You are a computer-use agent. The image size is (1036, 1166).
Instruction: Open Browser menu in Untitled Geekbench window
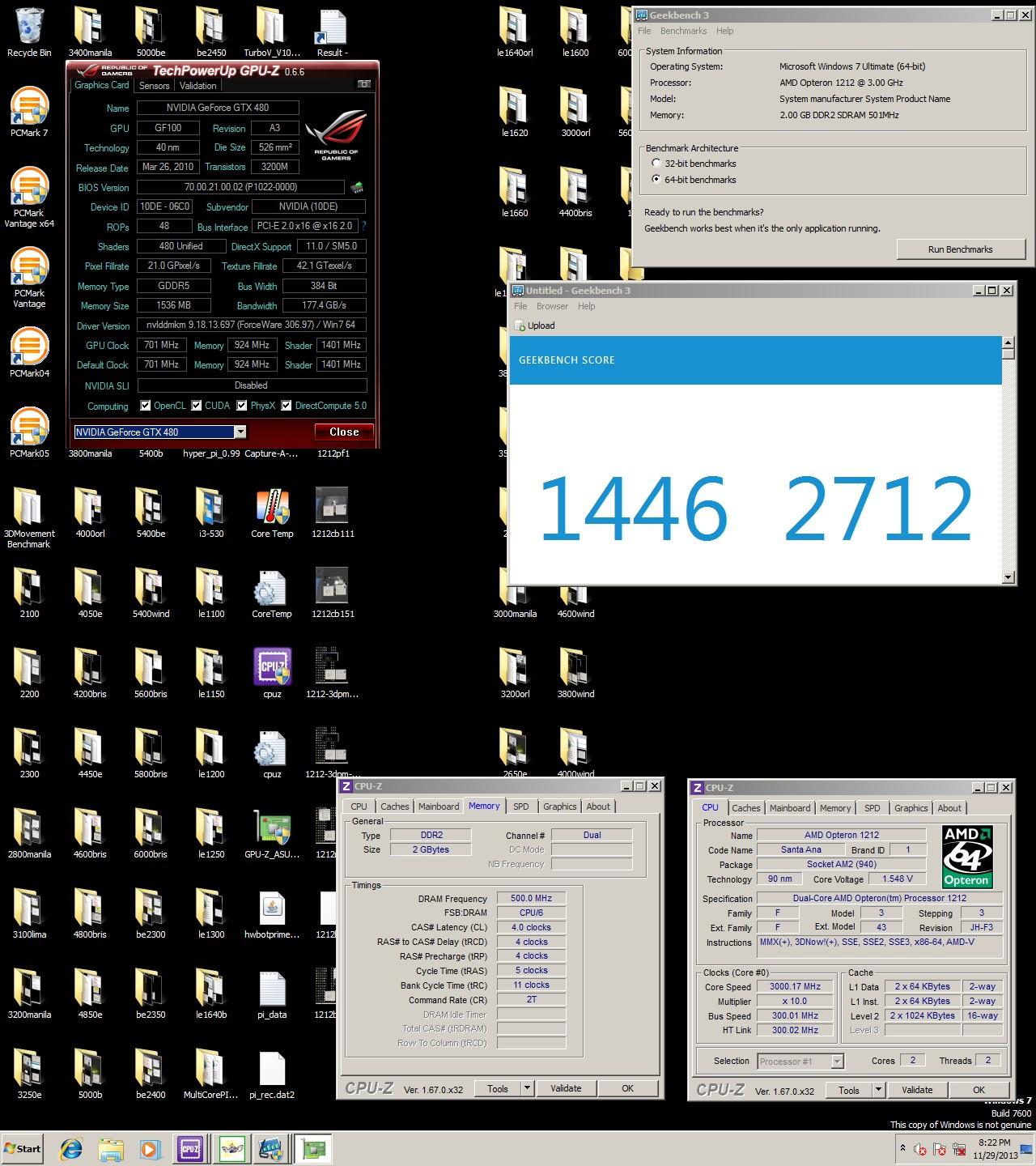[x=552, y=306]
